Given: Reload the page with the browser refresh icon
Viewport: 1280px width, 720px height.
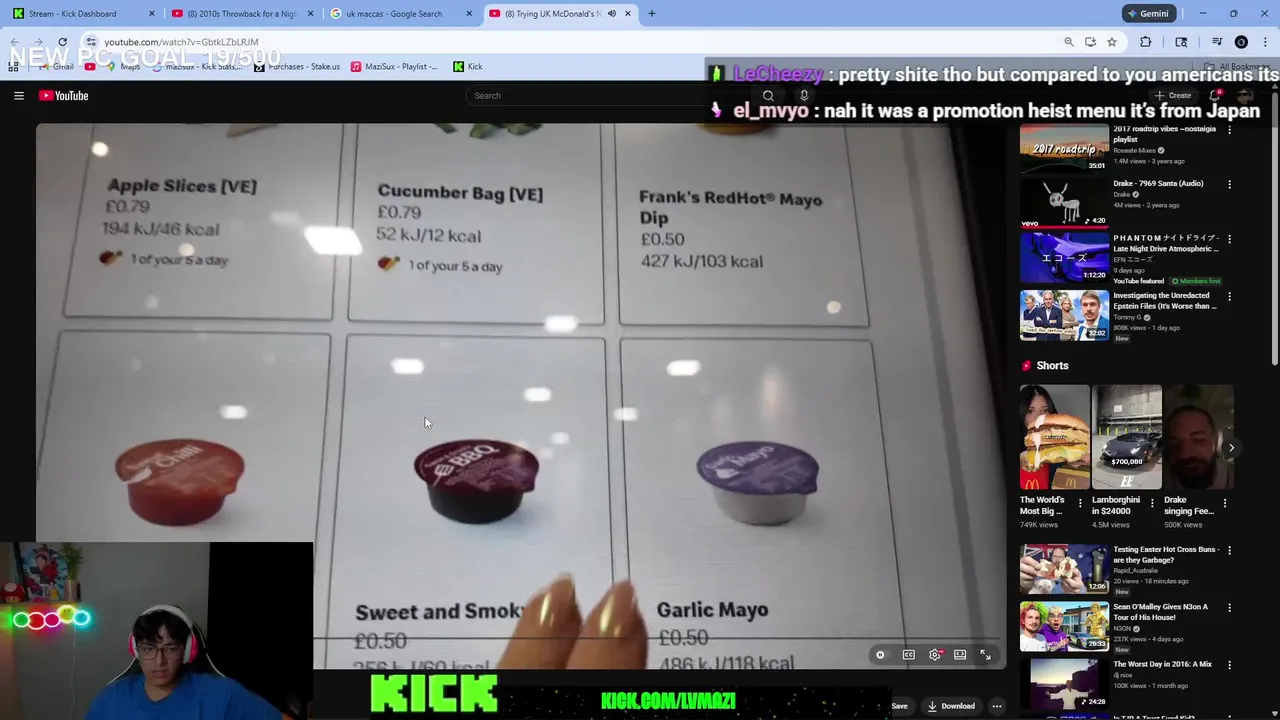Looking at the screenshot, I should pyautogui.click(x=62, y=42).
